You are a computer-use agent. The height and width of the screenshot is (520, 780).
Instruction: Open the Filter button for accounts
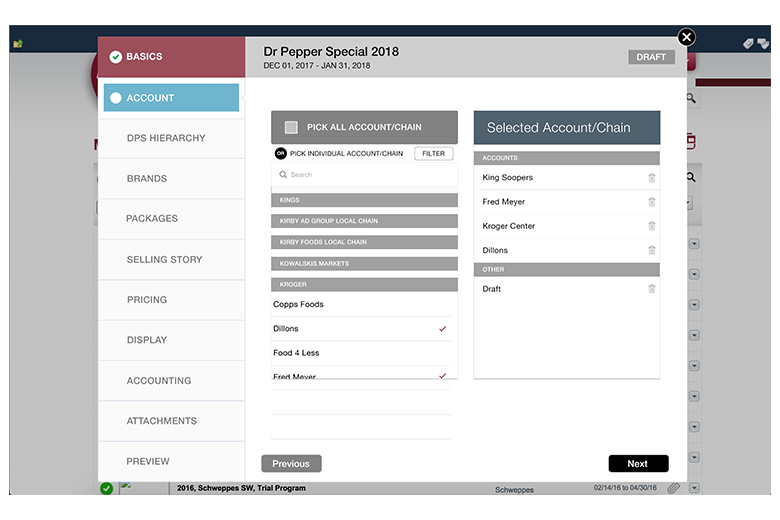pyautogui.click(x=433, y=154)
